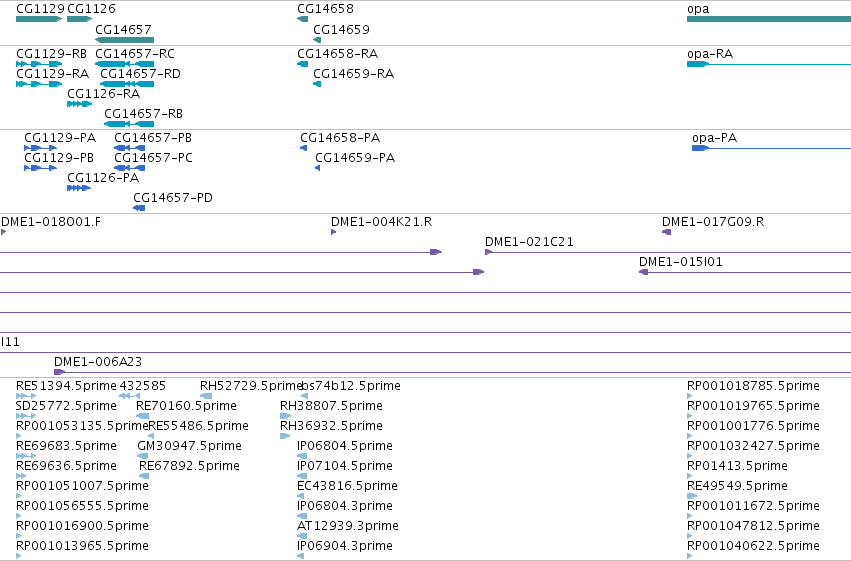Click EST GM30947.5prime
Image resolution: width=851 pixels, height=561 pixels.
143,456
